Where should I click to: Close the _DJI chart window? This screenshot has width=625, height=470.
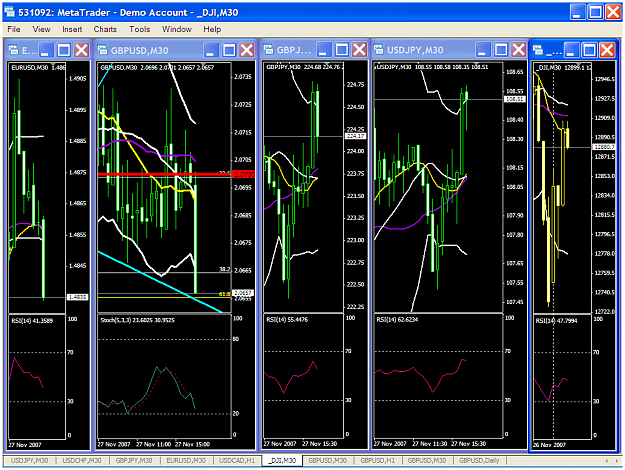(607, 50)
